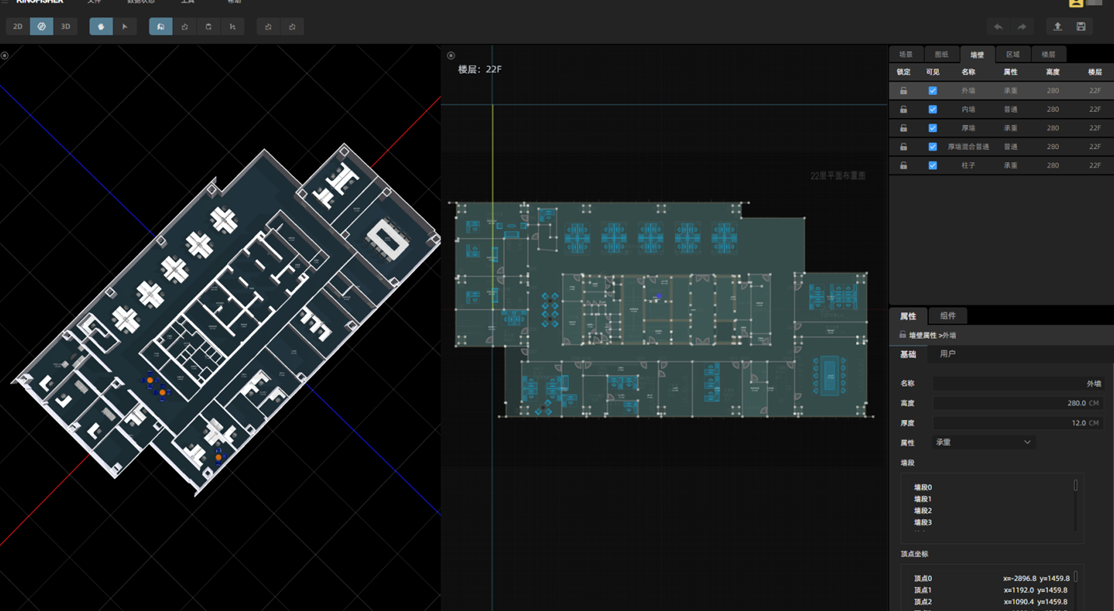Click the 墙段 list scrollbar
Screen dimensions: 1114x611
pyautogui.click(x=1076, y=485)
